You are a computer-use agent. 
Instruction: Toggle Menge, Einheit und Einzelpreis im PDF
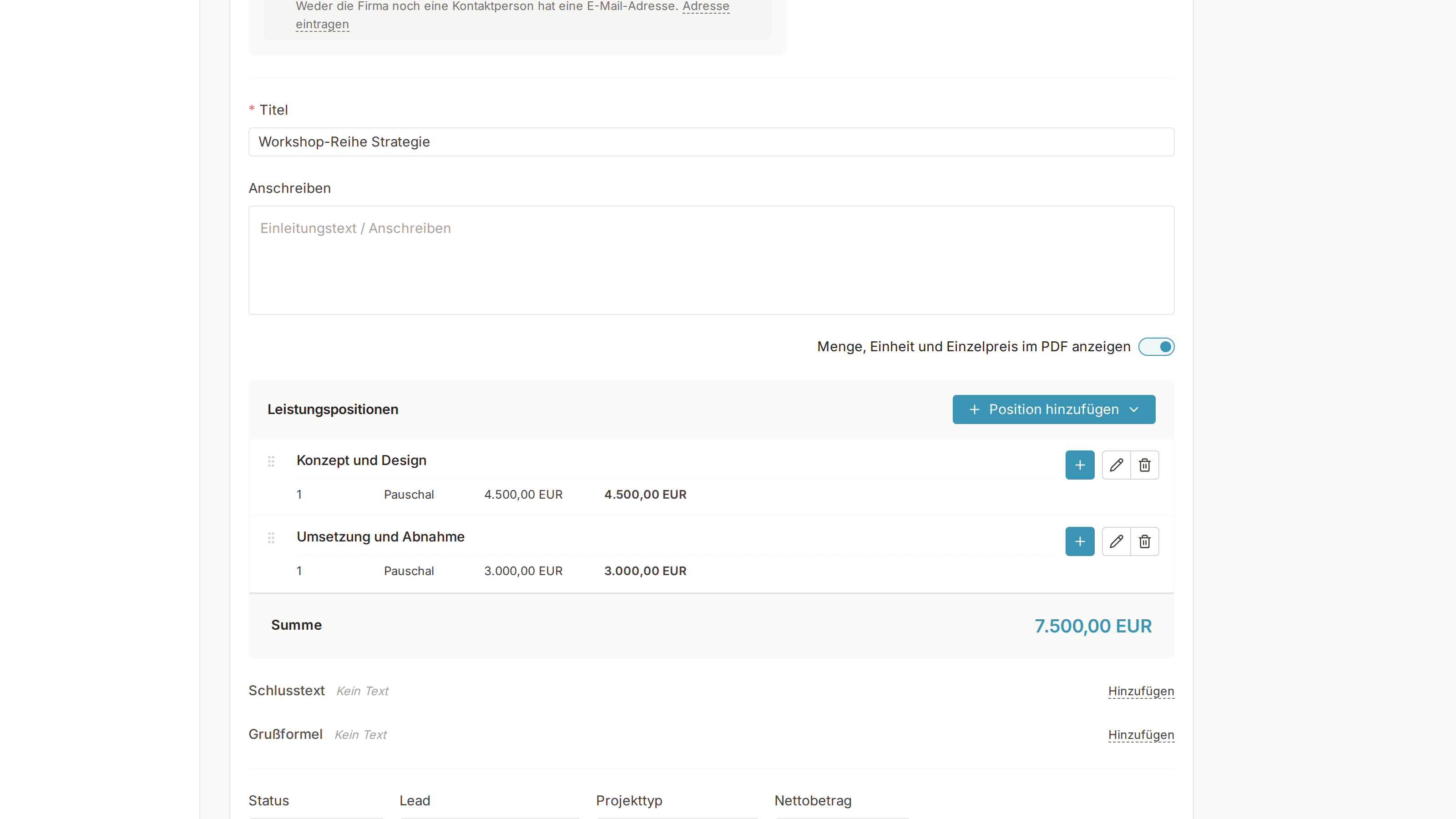pos(1156,346)
